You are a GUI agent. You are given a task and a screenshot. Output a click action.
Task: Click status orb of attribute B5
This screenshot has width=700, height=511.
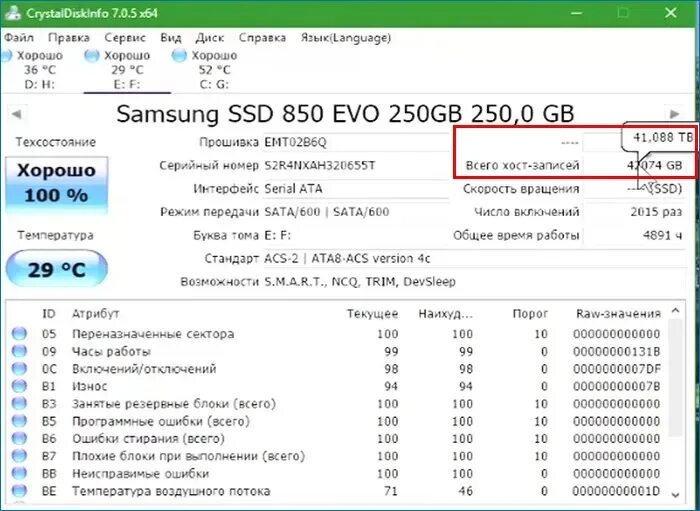click(x=19, y=421)
